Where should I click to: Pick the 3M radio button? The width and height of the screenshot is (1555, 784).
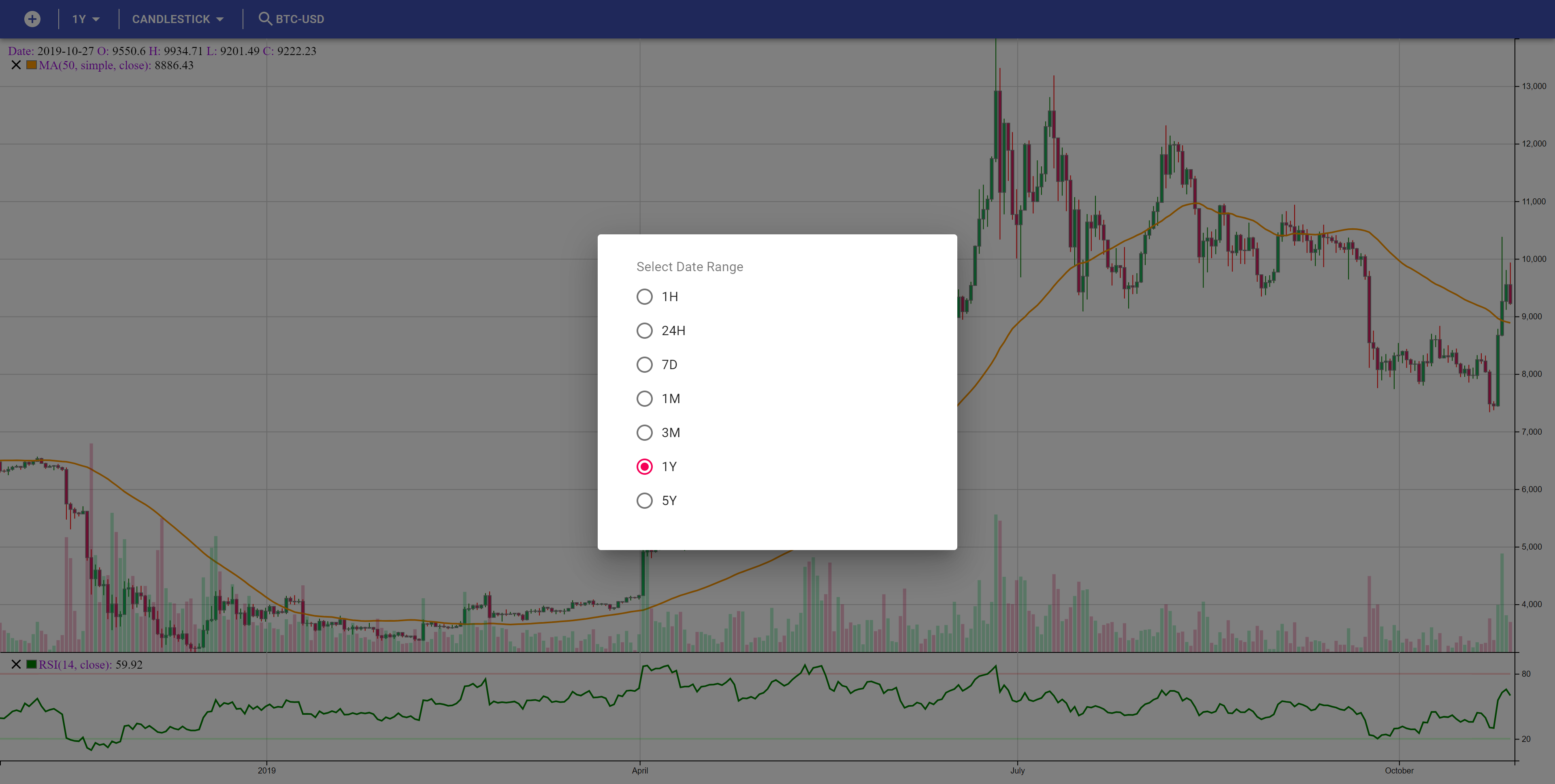(x=645, y=433)
